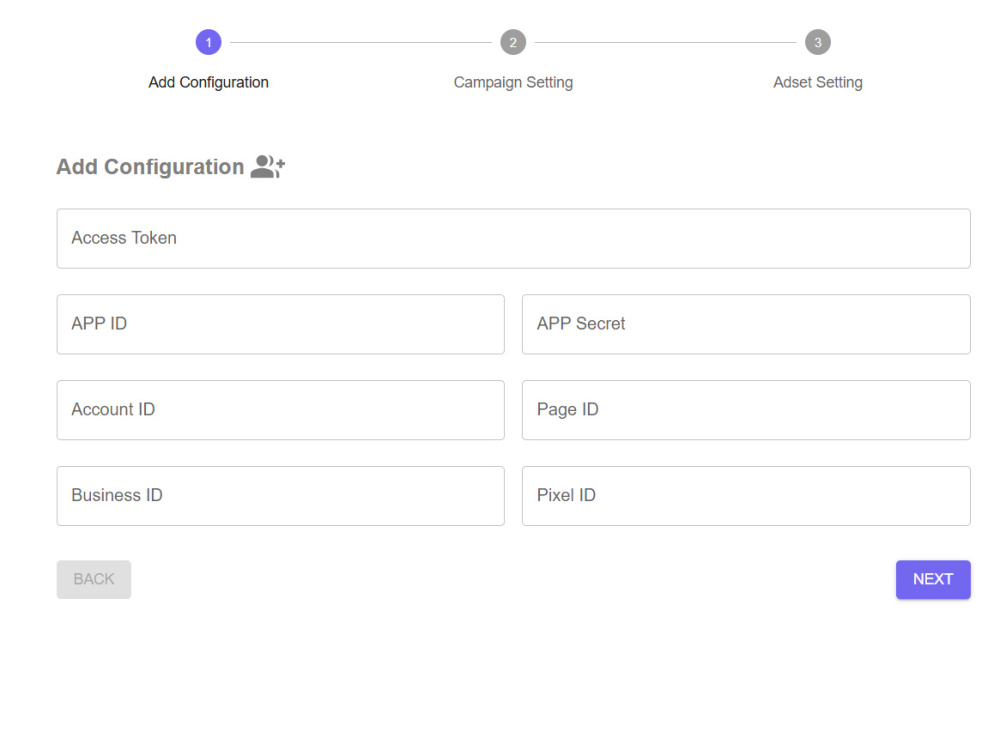Focus the Access Token input field

pyautogui.click(x=513, y=238)
